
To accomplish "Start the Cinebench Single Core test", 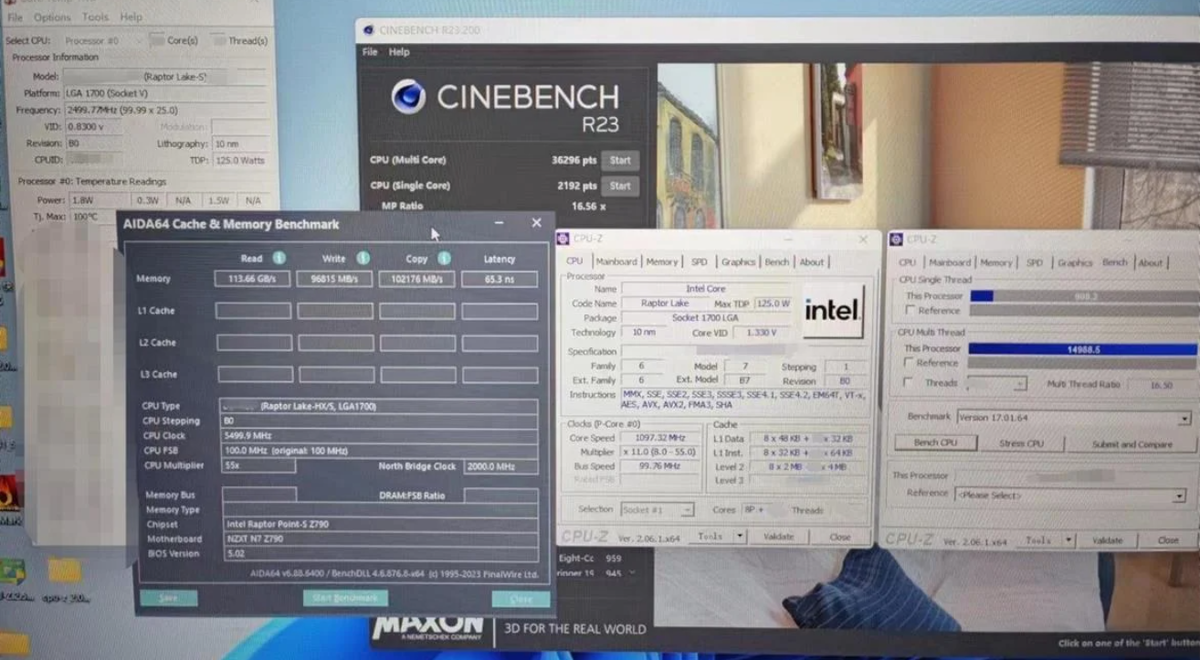I will point(620,186).
